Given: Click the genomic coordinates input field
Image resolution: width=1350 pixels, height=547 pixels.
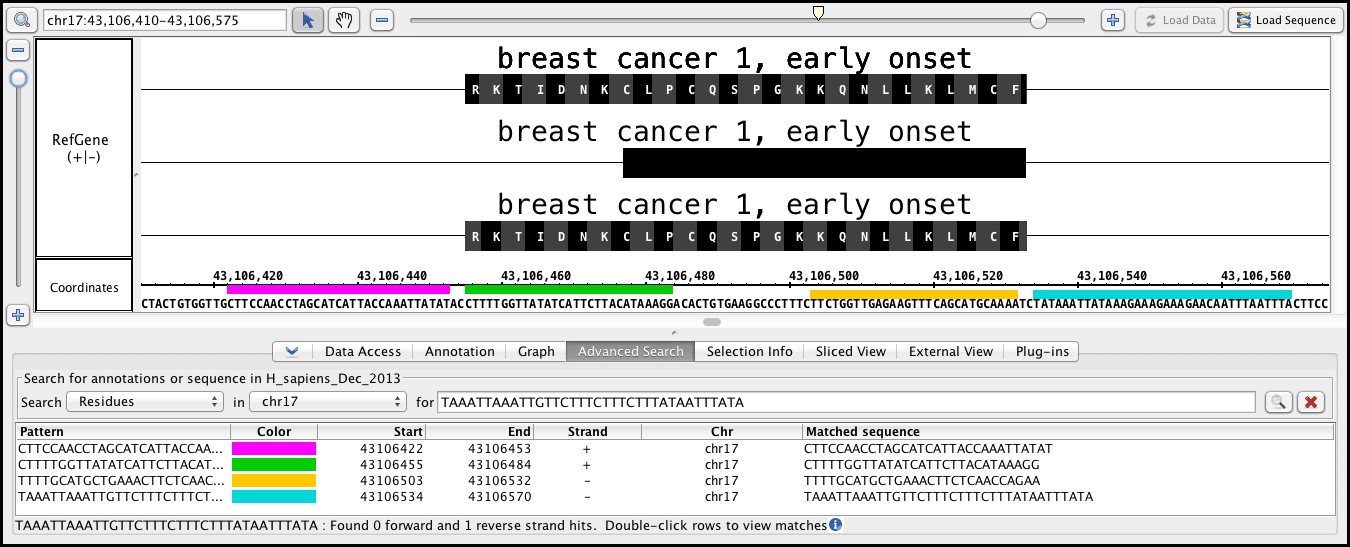Looking at the screenshot, I should (164, 20).
